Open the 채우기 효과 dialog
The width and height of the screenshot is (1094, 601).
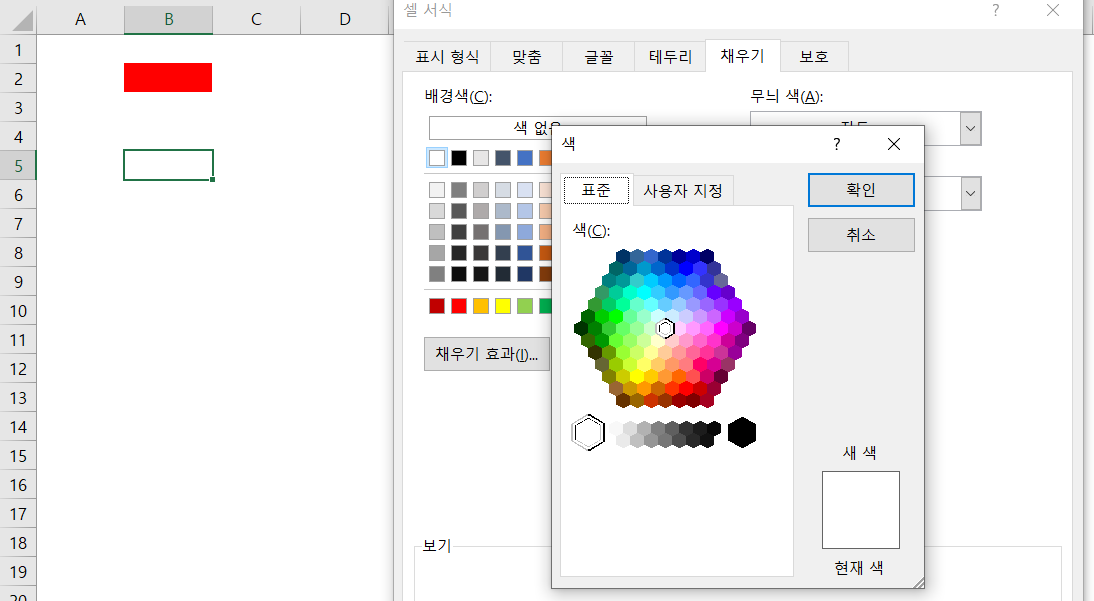click(487, 353)
